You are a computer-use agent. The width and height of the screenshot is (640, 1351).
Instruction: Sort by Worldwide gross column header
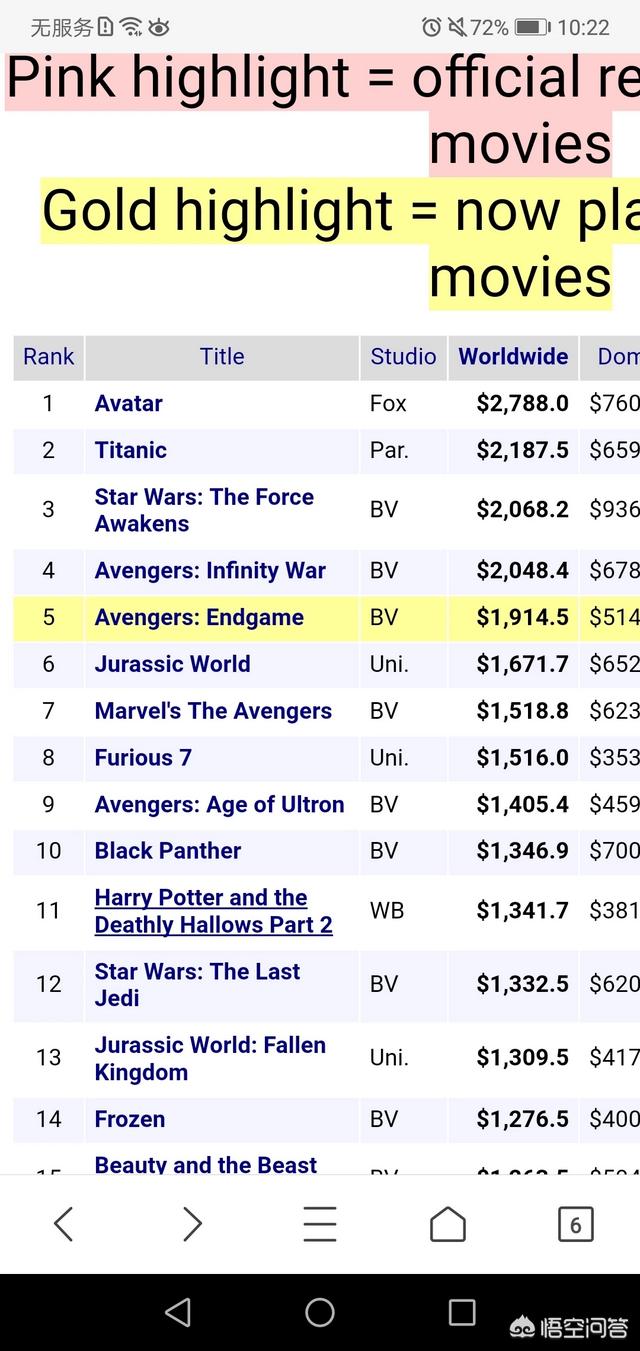513,357
